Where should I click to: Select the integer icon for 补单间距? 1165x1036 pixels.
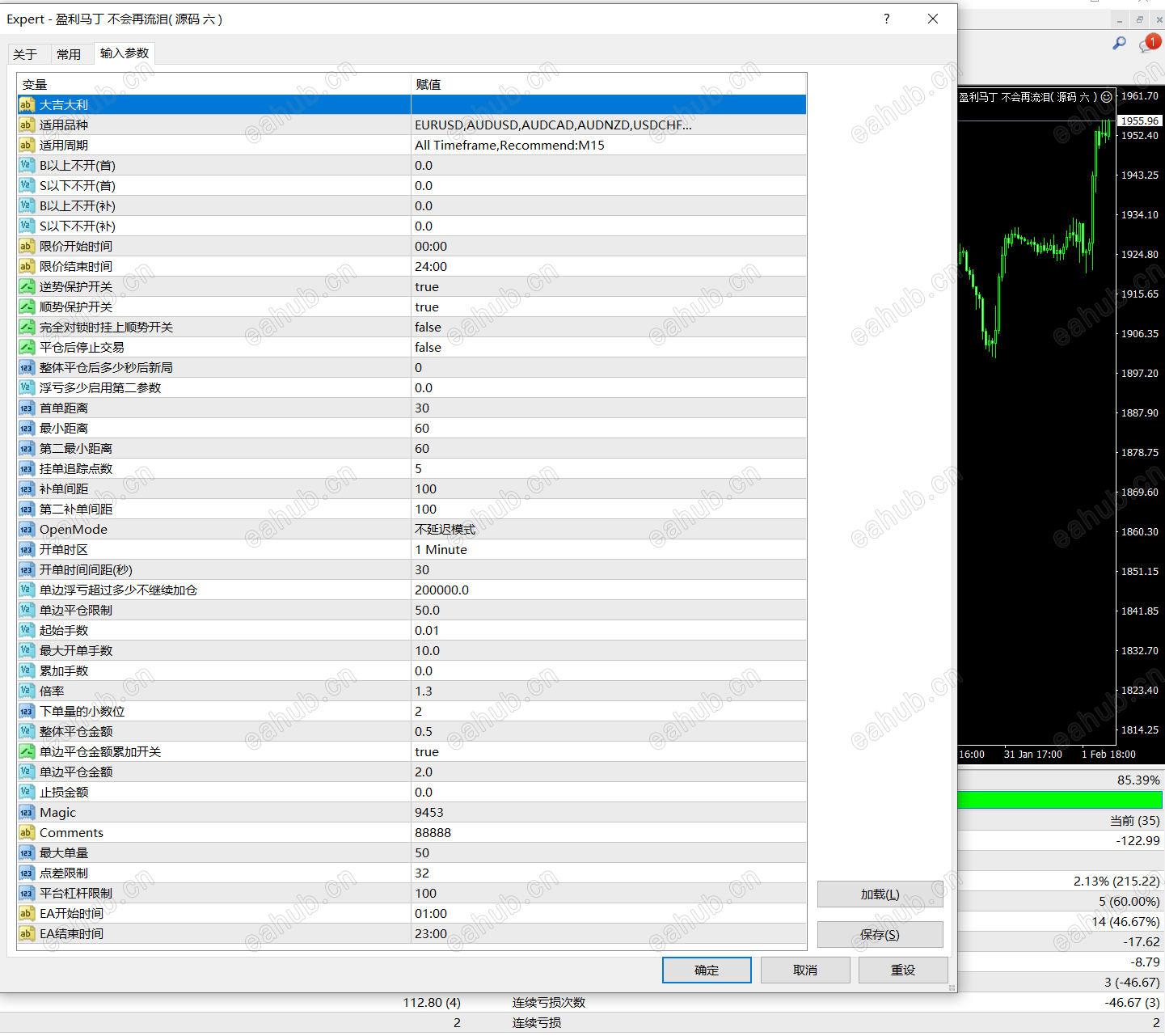point(27,488)
